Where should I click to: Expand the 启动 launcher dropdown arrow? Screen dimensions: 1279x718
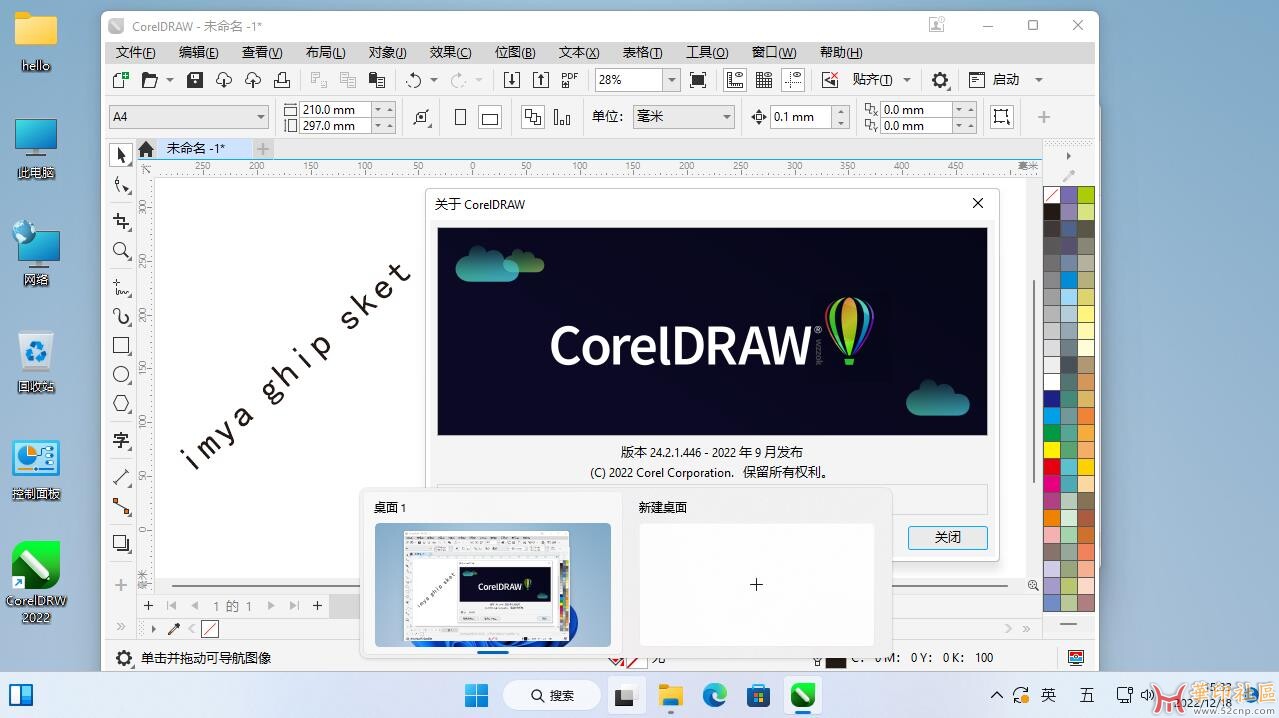click(1038, 80)
